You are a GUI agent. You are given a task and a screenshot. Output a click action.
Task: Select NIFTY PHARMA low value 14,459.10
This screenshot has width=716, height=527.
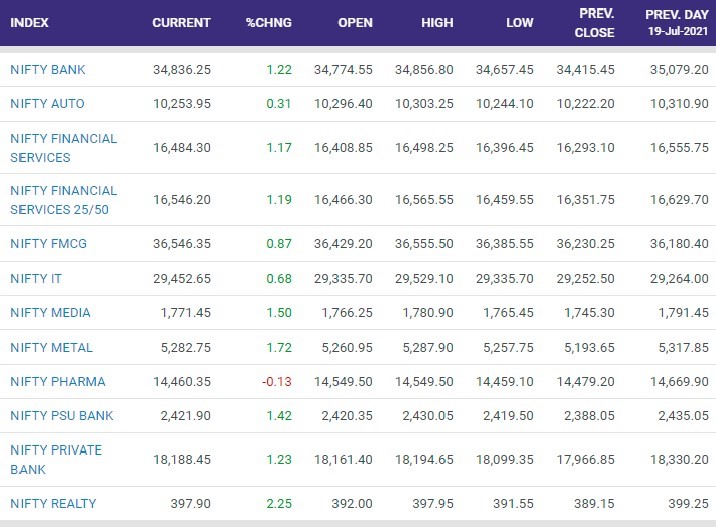coord(505,382)
